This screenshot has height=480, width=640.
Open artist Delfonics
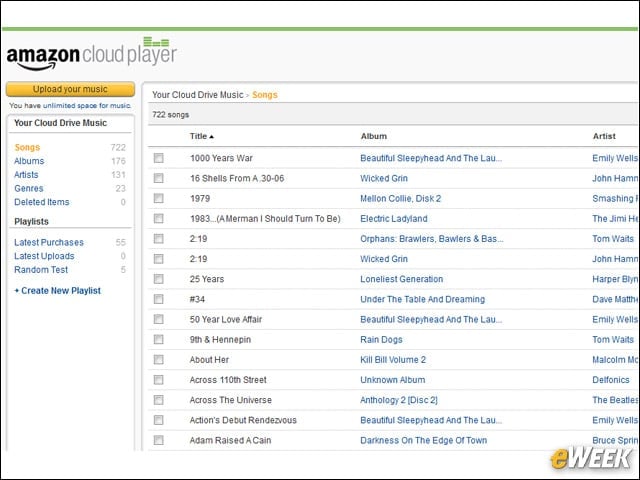tap(611, 380)
